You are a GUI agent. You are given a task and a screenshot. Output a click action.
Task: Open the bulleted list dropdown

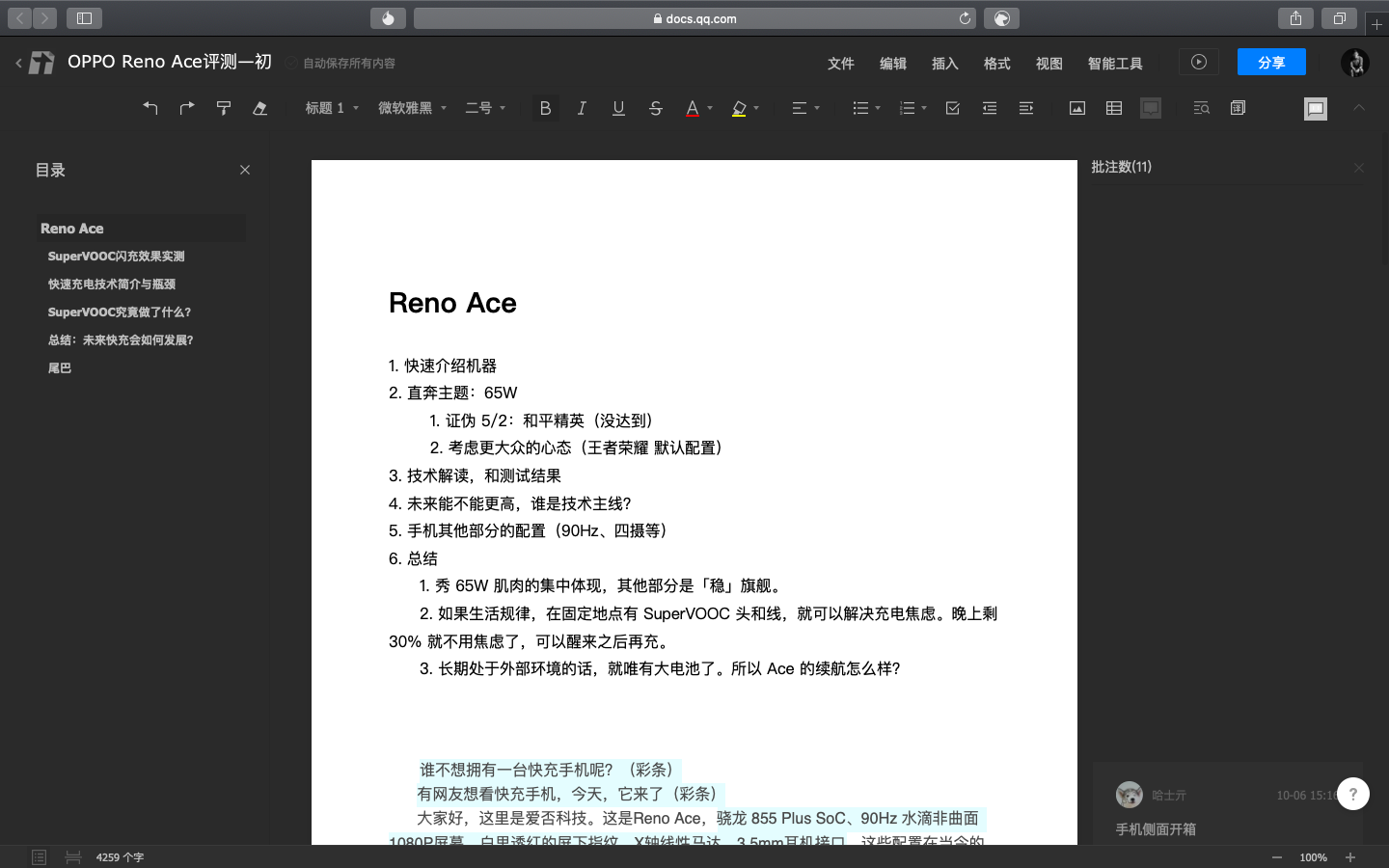pyautogui.click(x=866, y=108)
